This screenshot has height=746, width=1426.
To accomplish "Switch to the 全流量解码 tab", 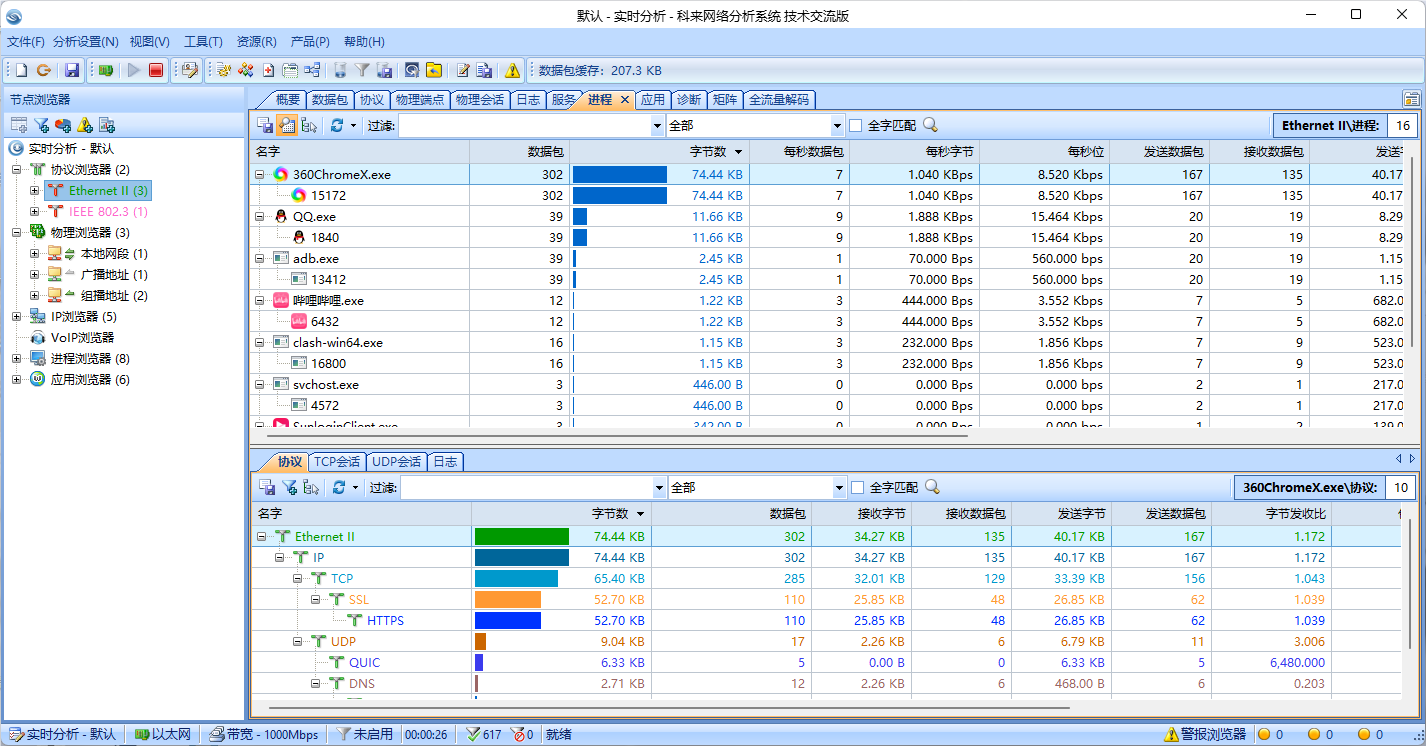I will click(781, 99).
